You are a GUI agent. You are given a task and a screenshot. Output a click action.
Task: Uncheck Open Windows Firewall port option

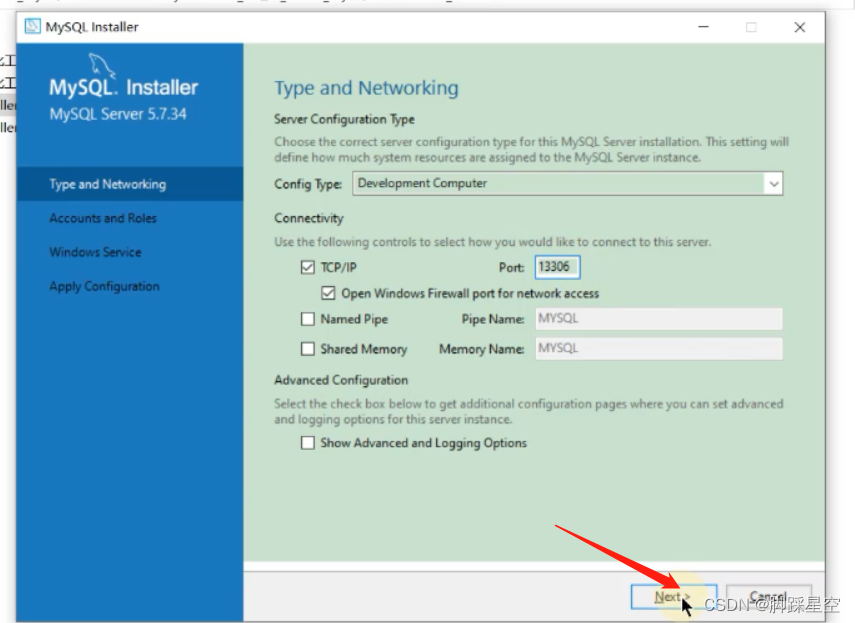(328, 293)
